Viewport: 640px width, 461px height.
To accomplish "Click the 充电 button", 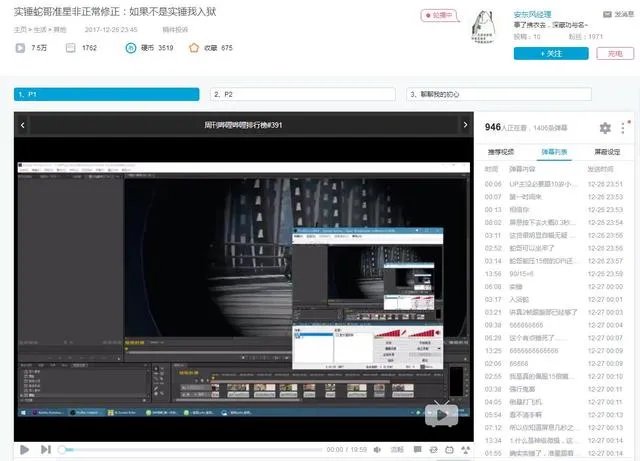I will click(615, 53).
